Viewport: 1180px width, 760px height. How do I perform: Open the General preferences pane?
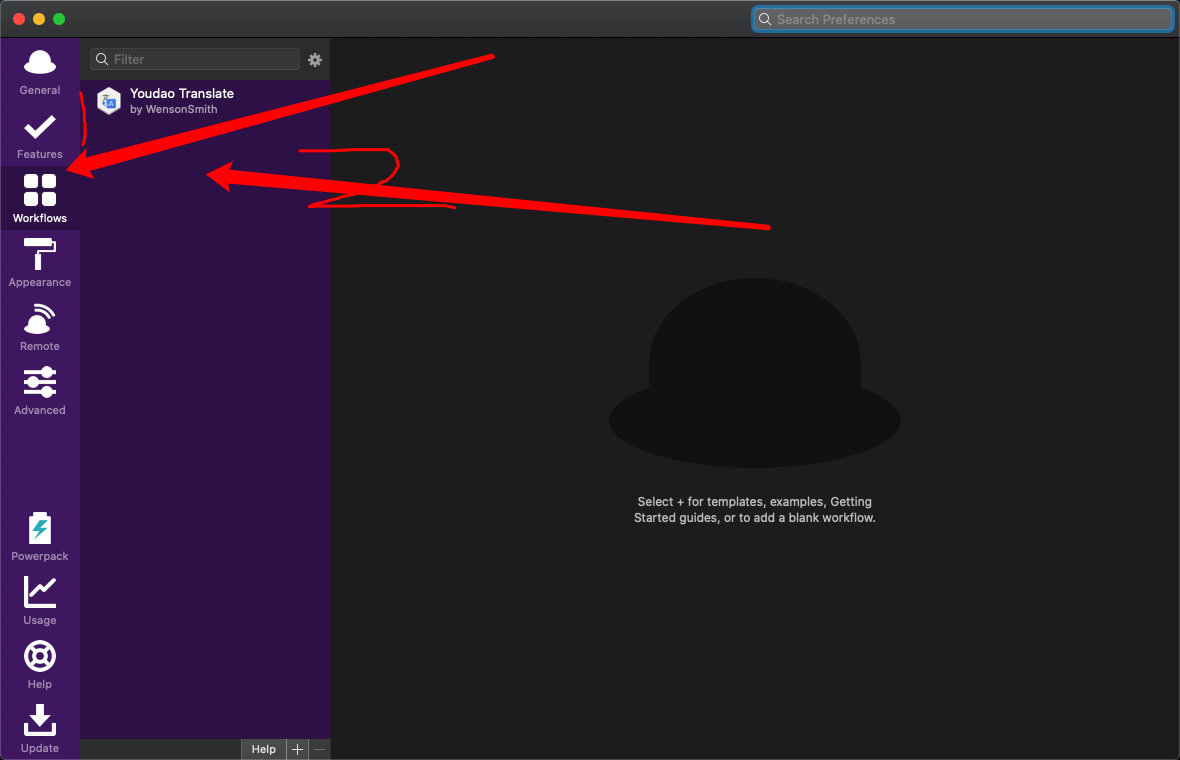tap(40, 72)
